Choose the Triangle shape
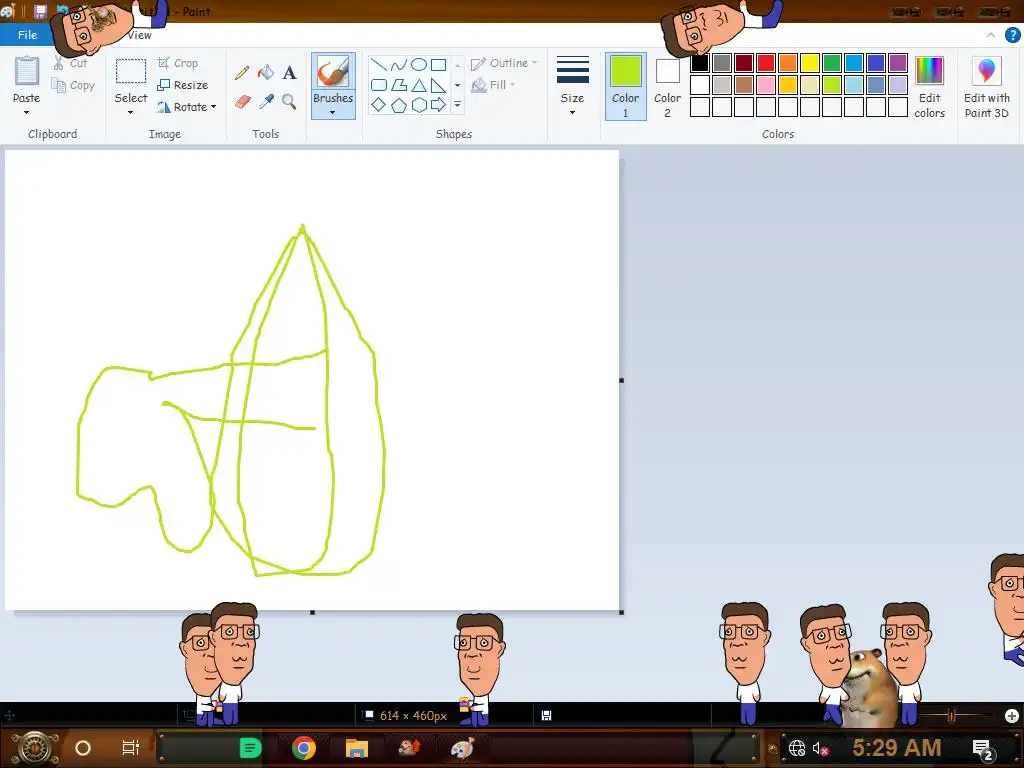 [419, 85]
